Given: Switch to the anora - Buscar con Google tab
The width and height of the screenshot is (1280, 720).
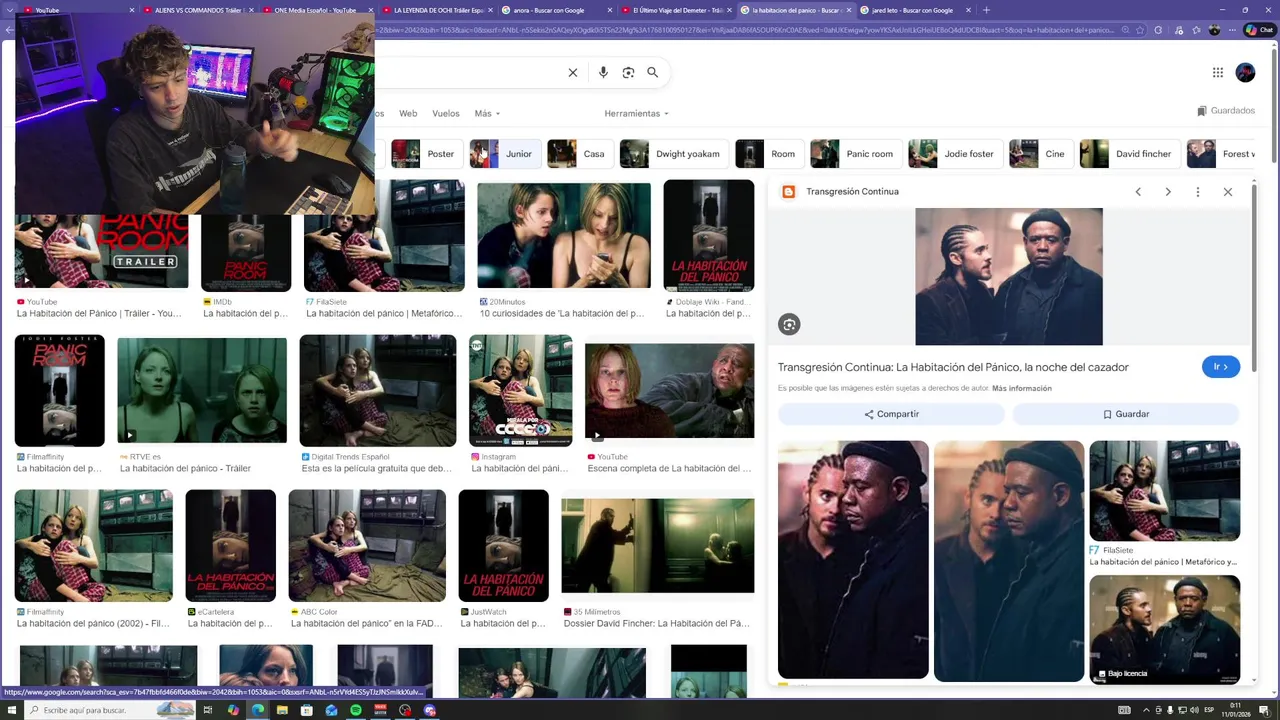Looking at the screenshot, I should pos(558,10).
